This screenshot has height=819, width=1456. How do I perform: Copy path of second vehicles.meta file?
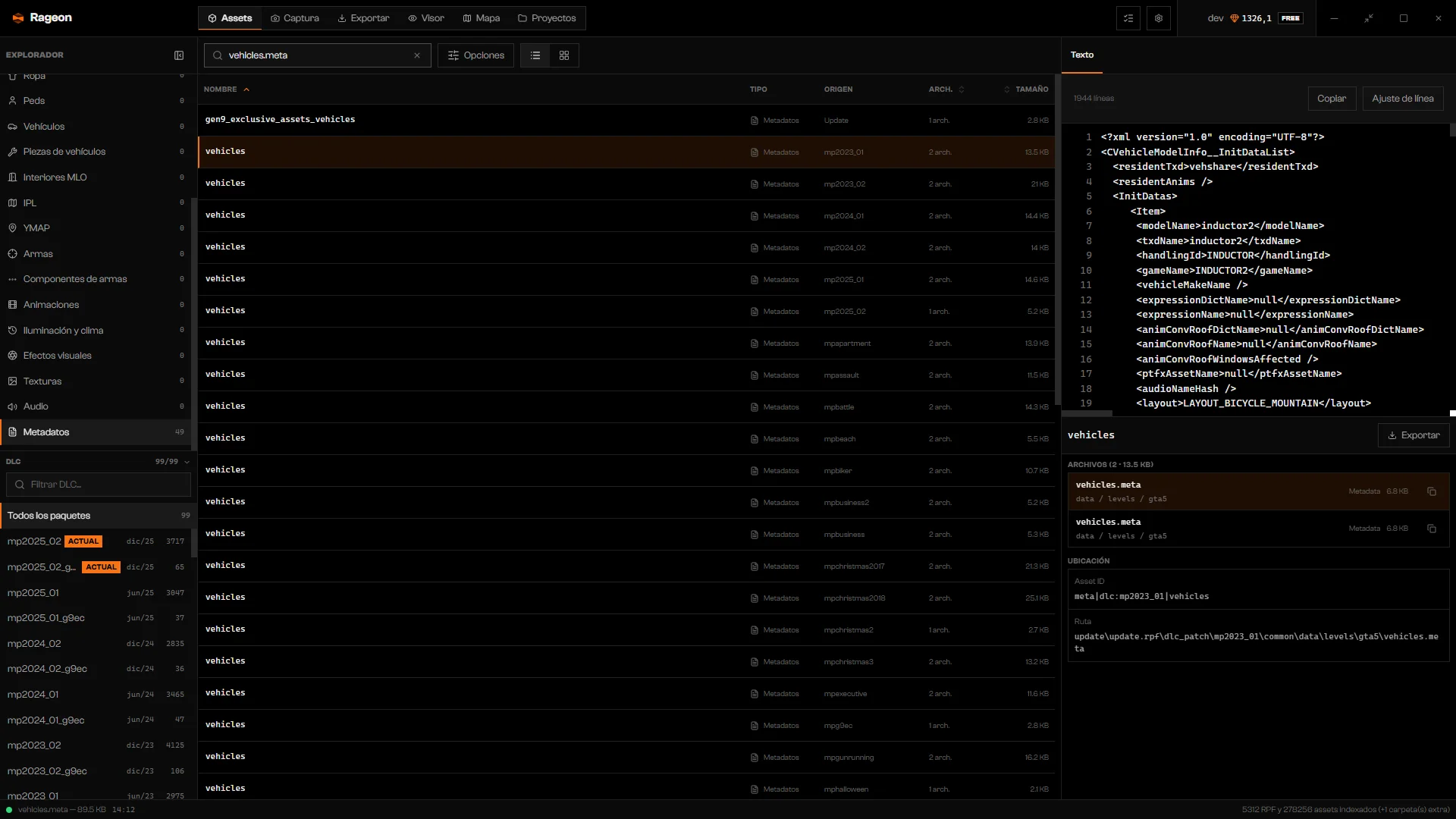(x=1432, y=529)
